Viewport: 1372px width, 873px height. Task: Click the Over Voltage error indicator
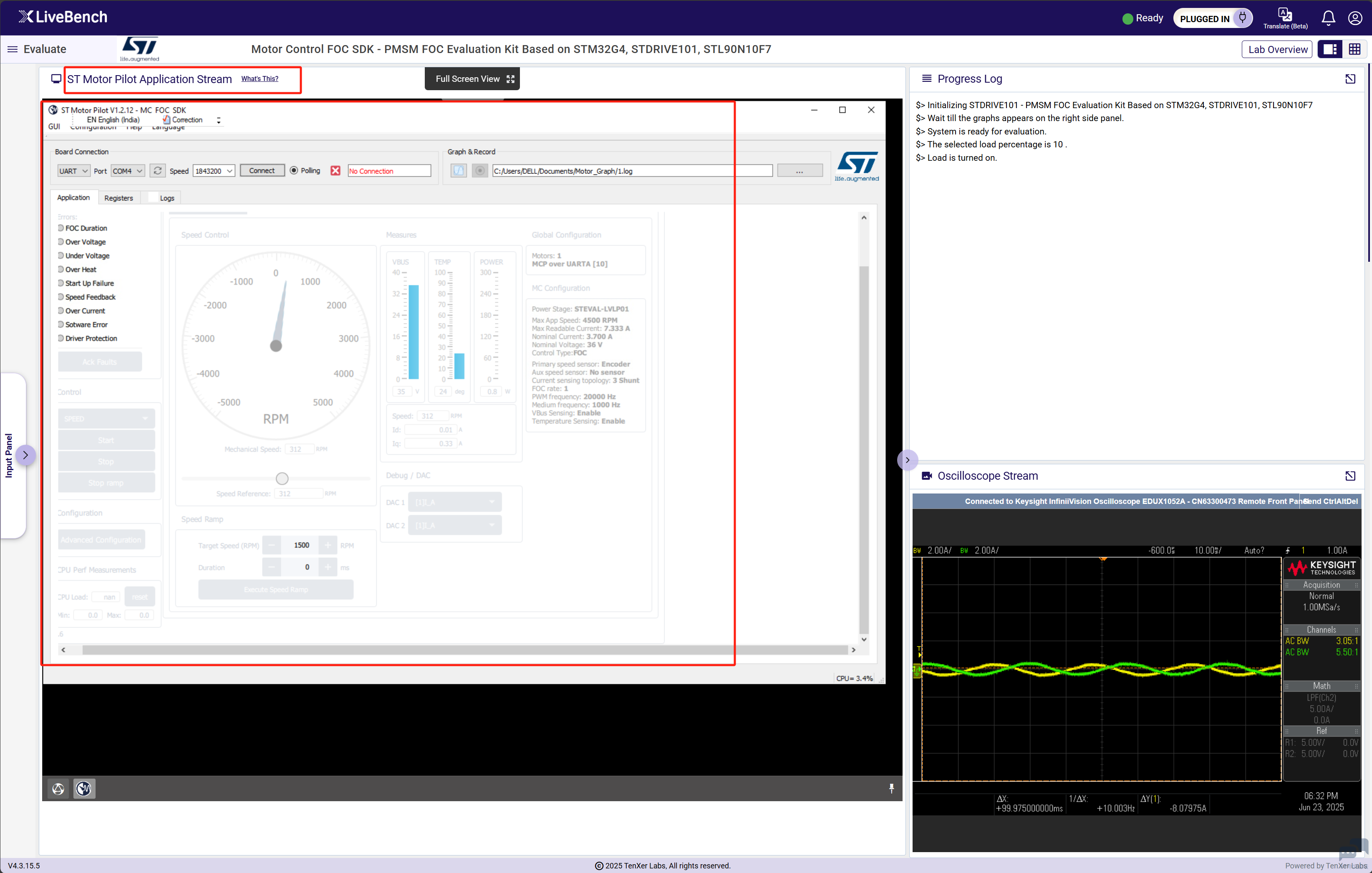point(61,242)
